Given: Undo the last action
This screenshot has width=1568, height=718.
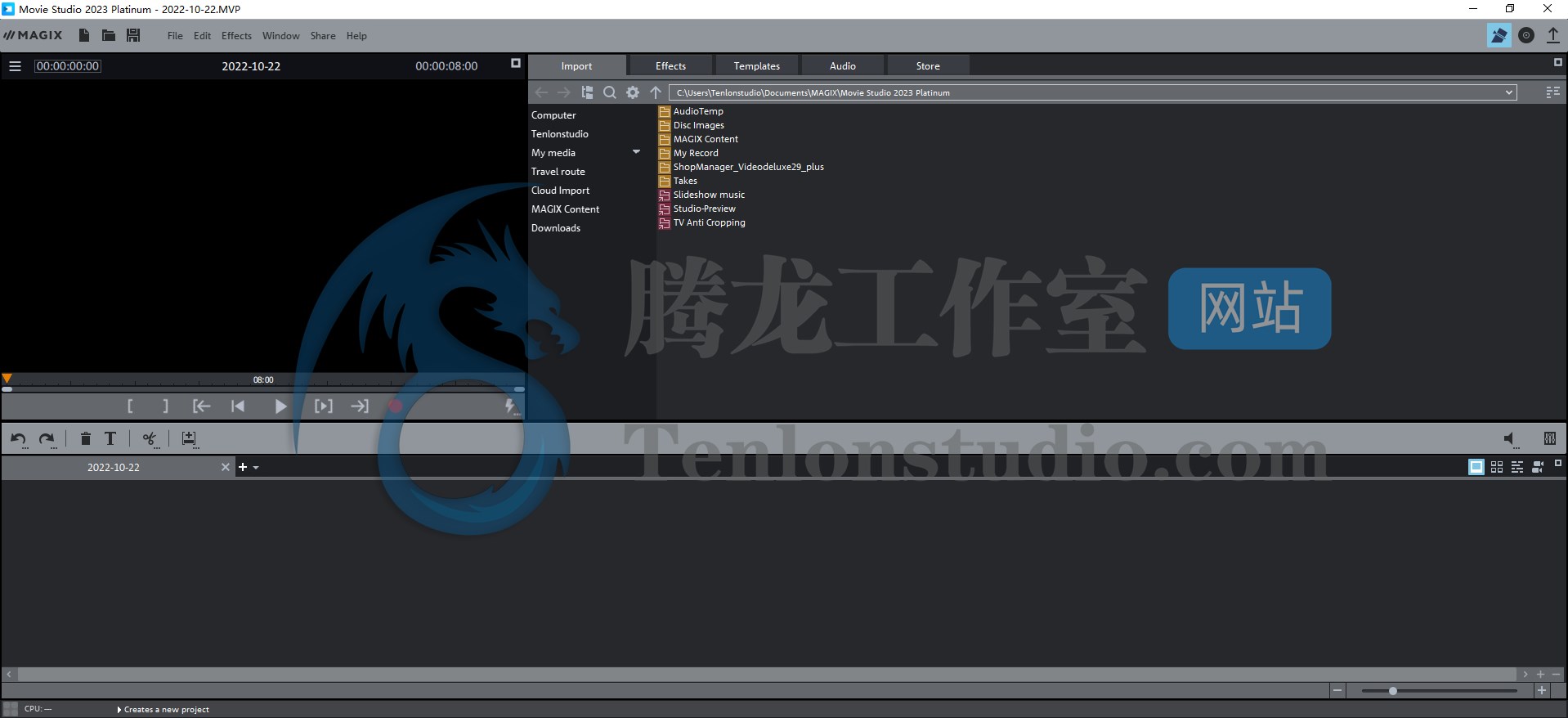Looking at the screenshot, I should pos(18,439).
